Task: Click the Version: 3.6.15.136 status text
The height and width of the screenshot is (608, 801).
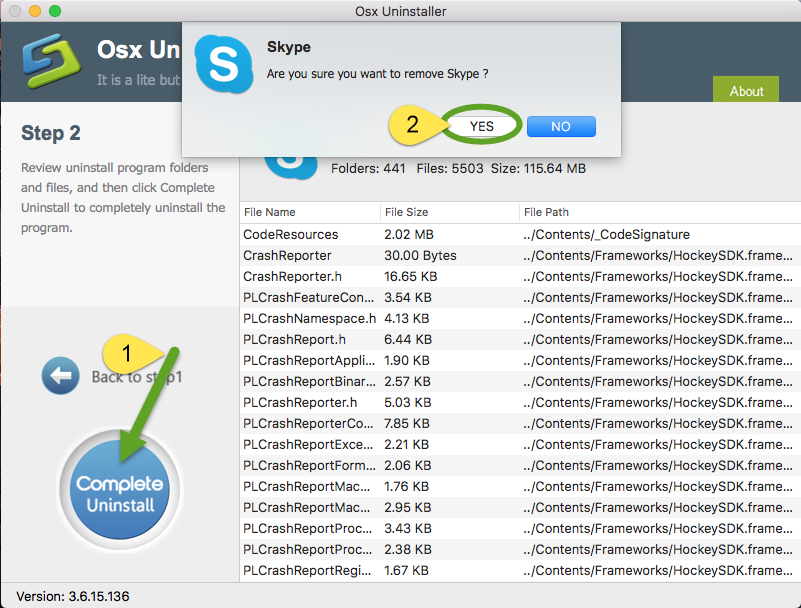Action: (x=73, y=596)
